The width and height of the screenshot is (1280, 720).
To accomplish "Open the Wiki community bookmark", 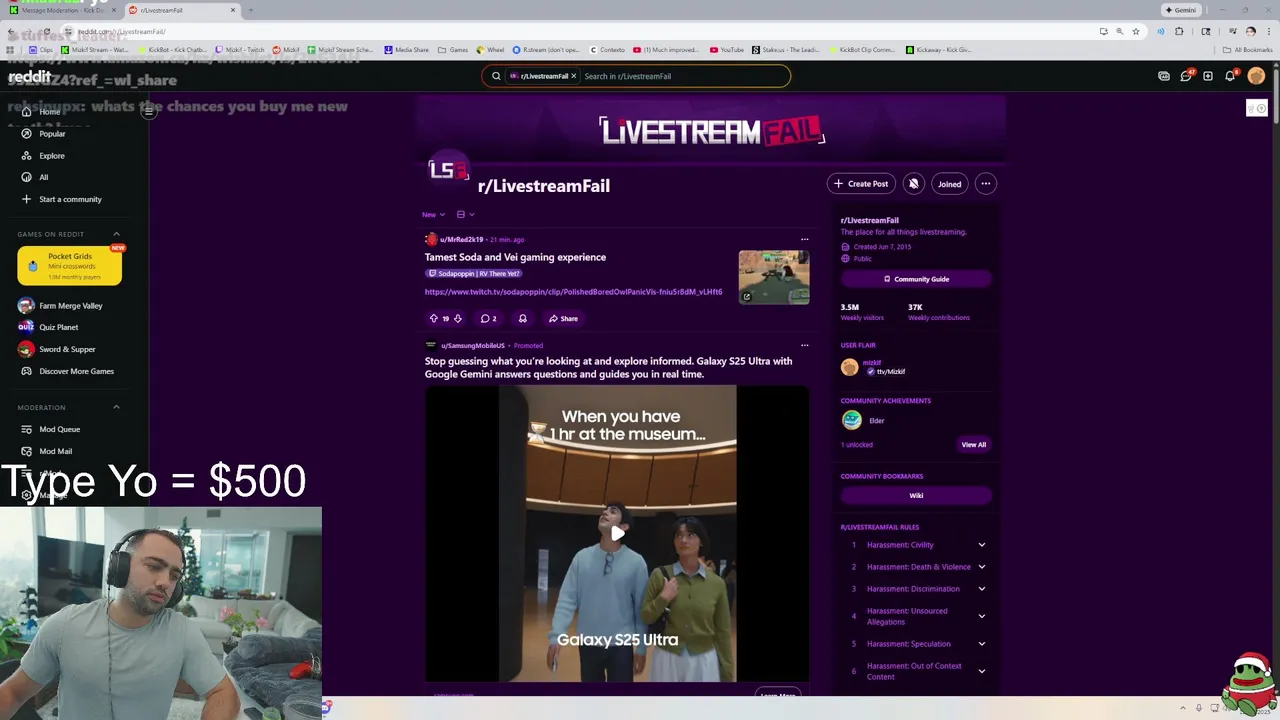I will pyautogui.click(x=916, y=496).
